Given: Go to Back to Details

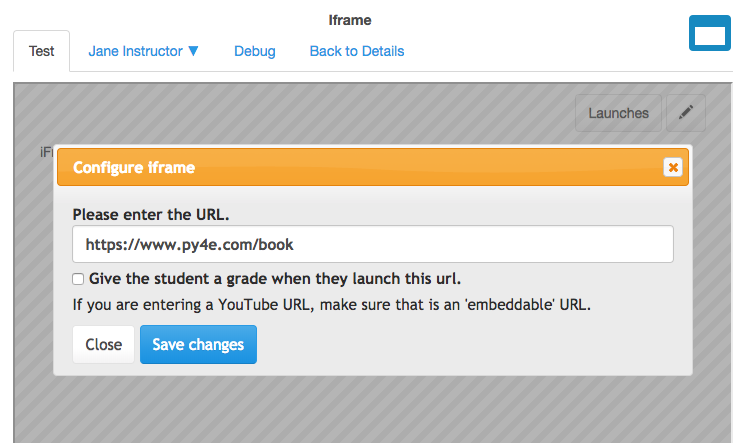Looking at the screenshot, I should pos(356,51).
